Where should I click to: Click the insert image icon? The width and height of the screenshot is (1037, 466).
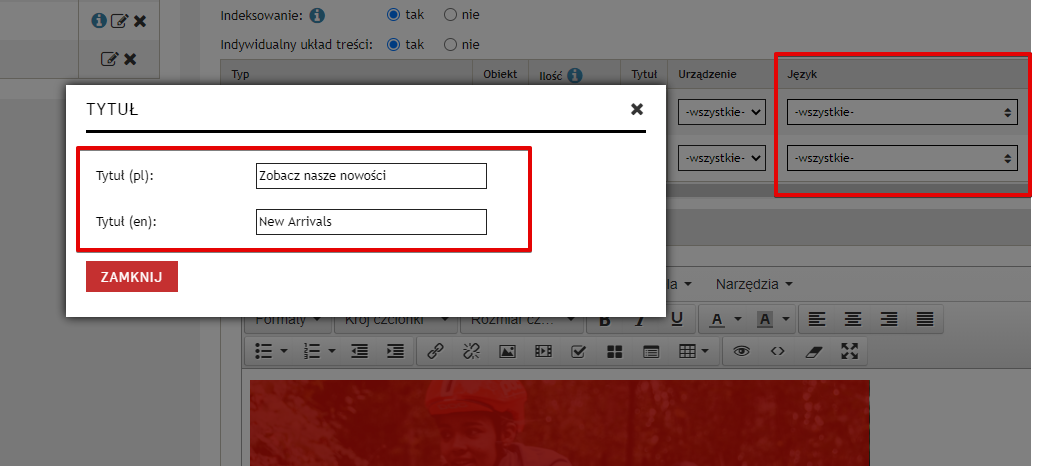tap(507, 351)
